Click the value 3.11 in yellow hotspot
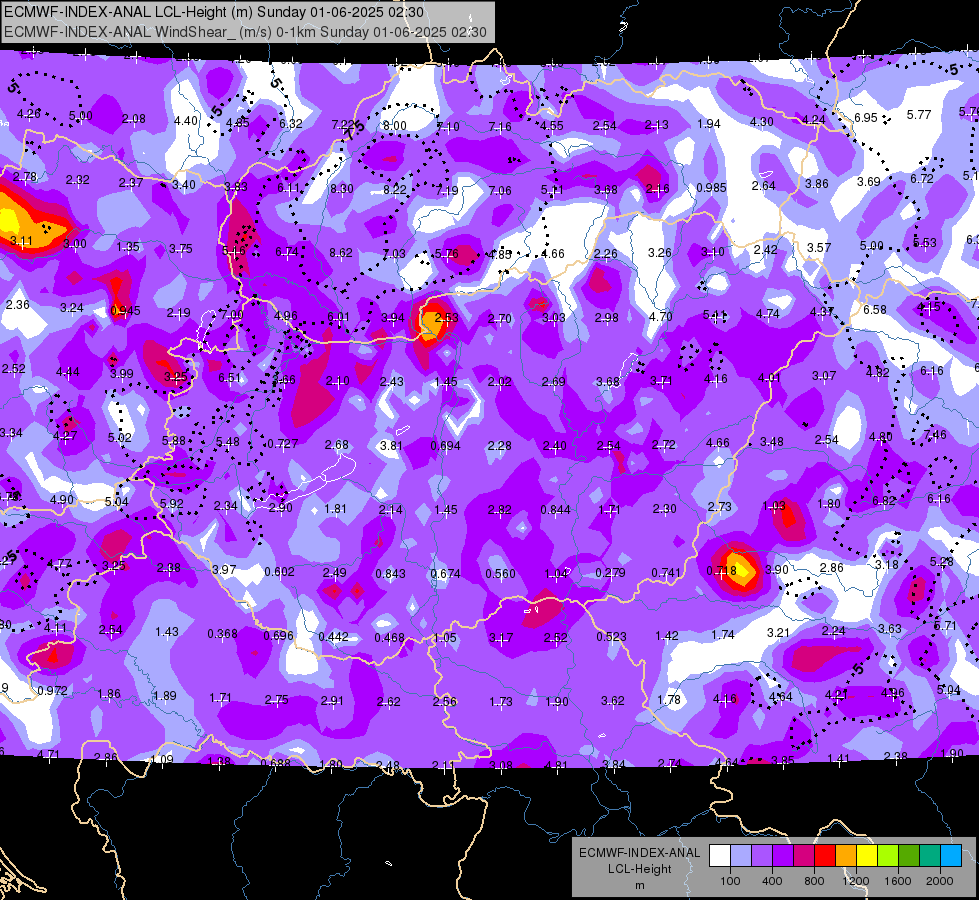Screen dimensions: 979x900 [x=21, y=240]
